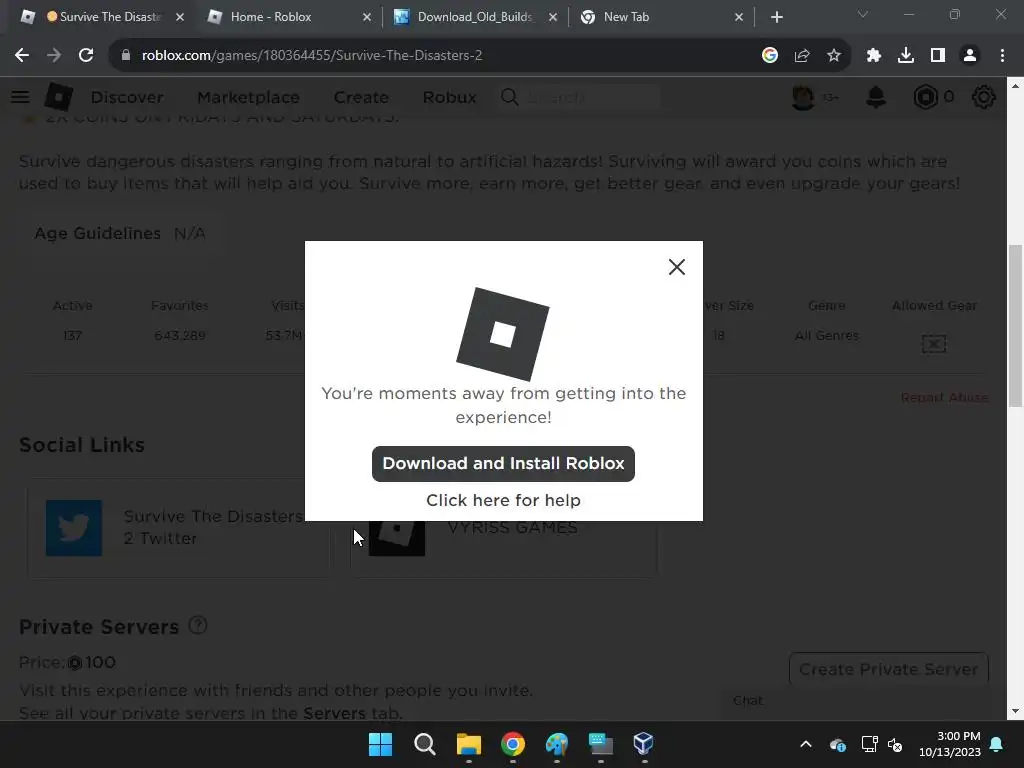Click the scrollbar down arrow

coord(1015,711)
